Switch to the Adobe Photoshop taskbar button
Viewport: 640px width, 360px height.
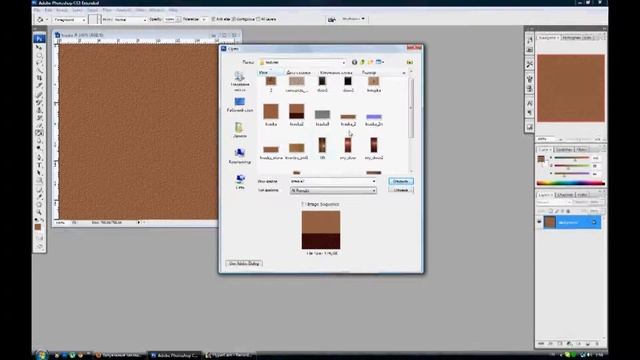pos(175,355)
